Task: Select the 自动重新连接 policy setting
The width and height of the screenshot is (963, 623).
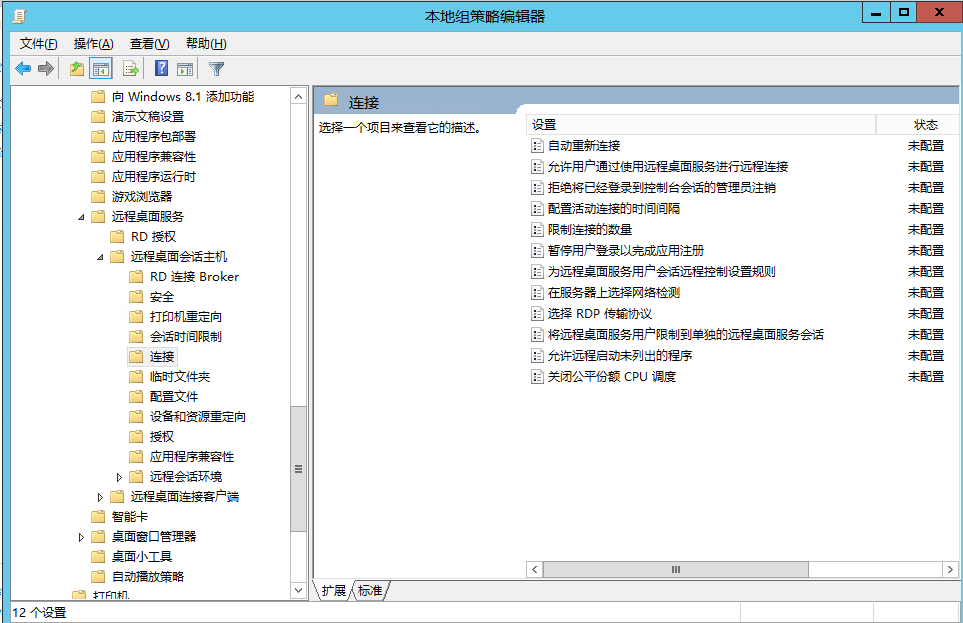Action: tap(584, 146)
